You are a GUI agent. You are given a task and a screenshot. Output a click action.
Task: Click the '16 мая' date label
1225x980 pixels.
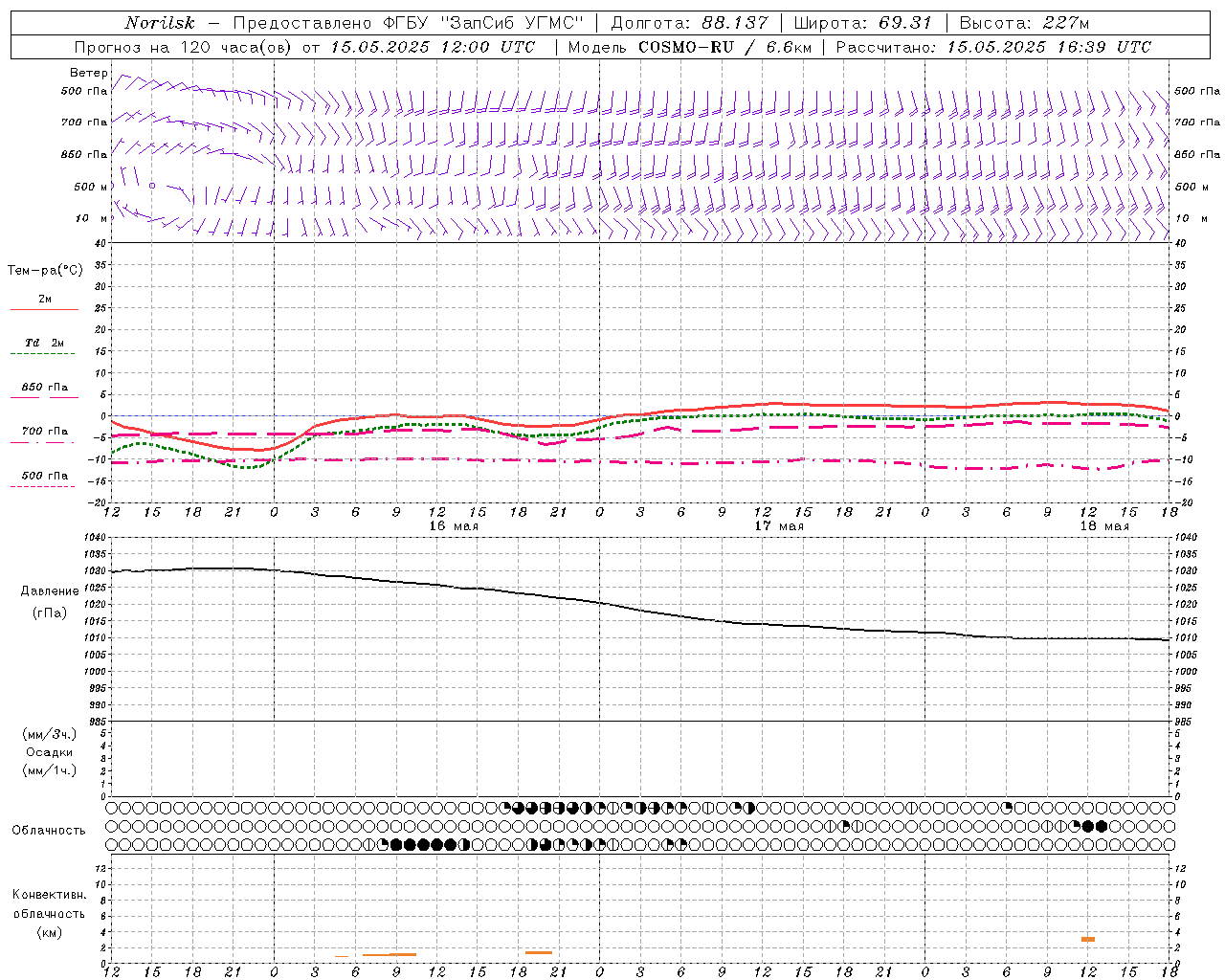click(x=454, y=526)
